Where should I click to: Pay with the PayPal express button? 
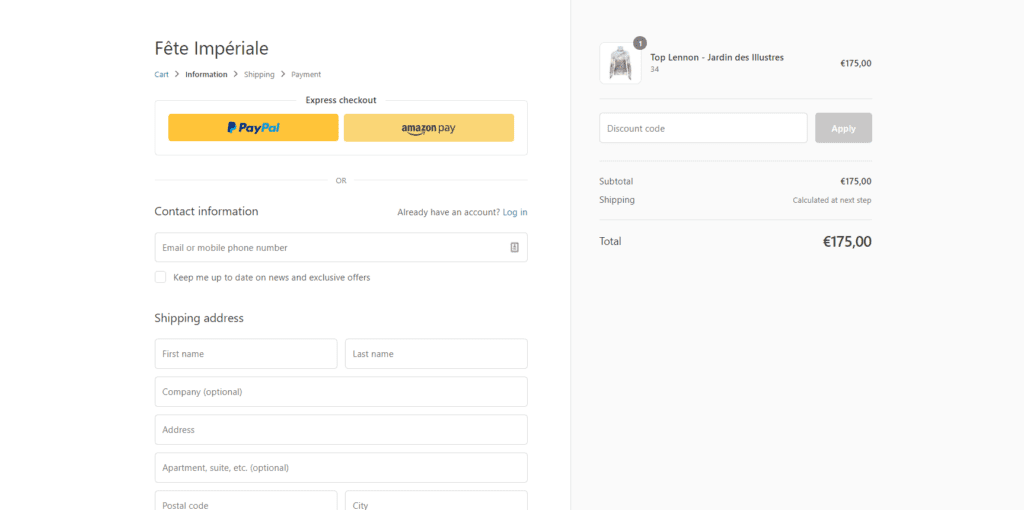click(x=253, y=128)
